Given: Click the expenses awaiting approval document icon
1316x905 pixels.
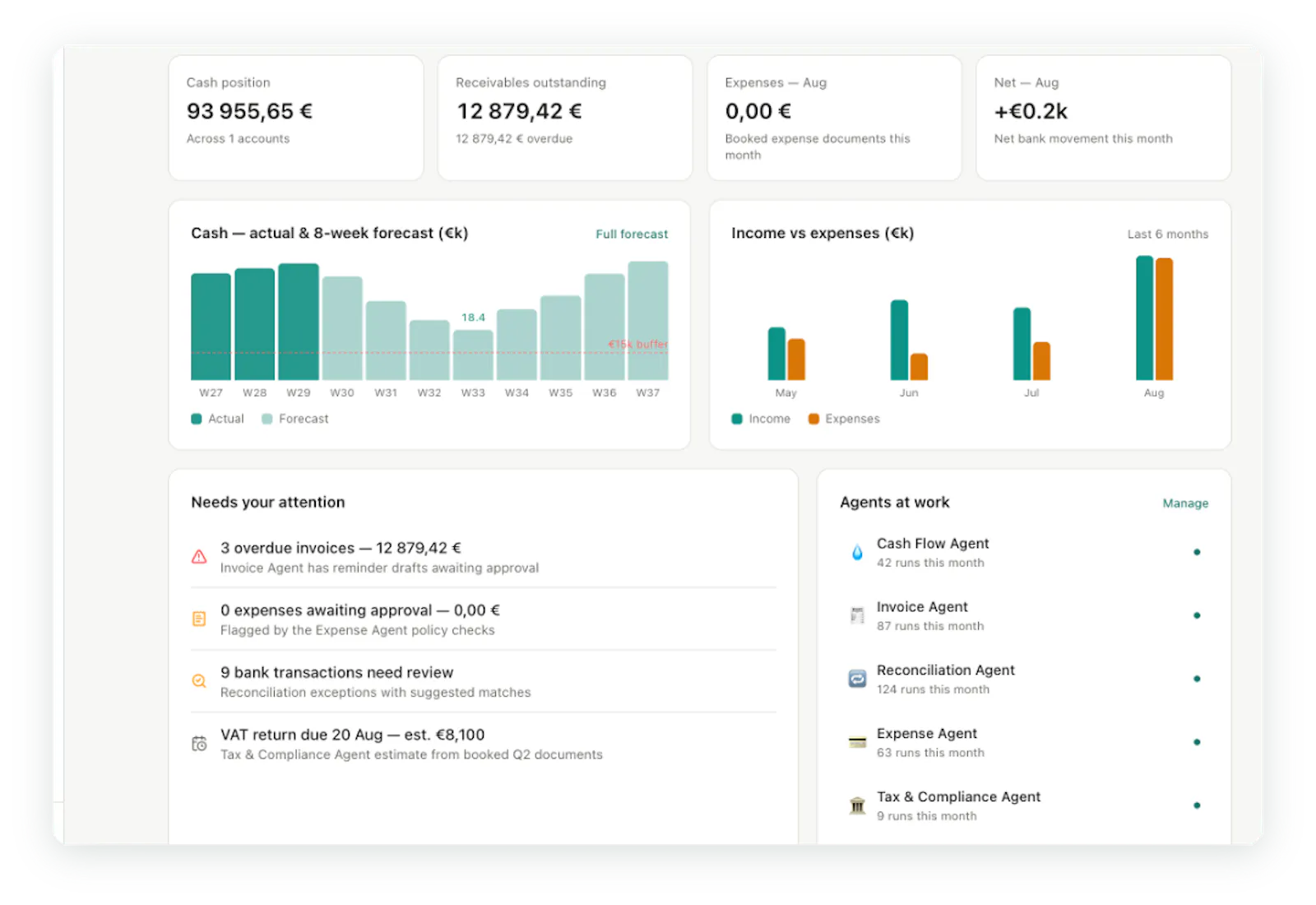Looking at the screenshot, I should tap(199, 619).
